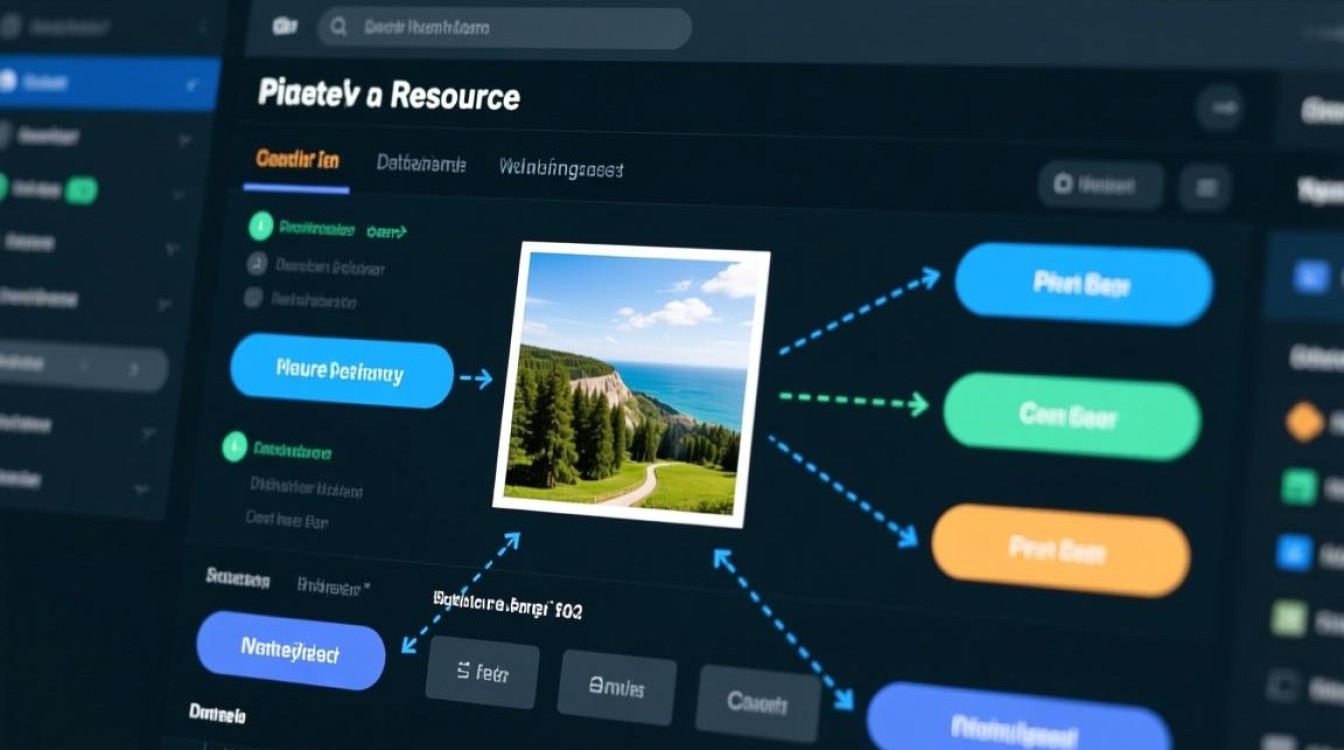Open the orange active tab under the Resource heading
This screenshot has height=750, width=1344.
coord(297,160)
